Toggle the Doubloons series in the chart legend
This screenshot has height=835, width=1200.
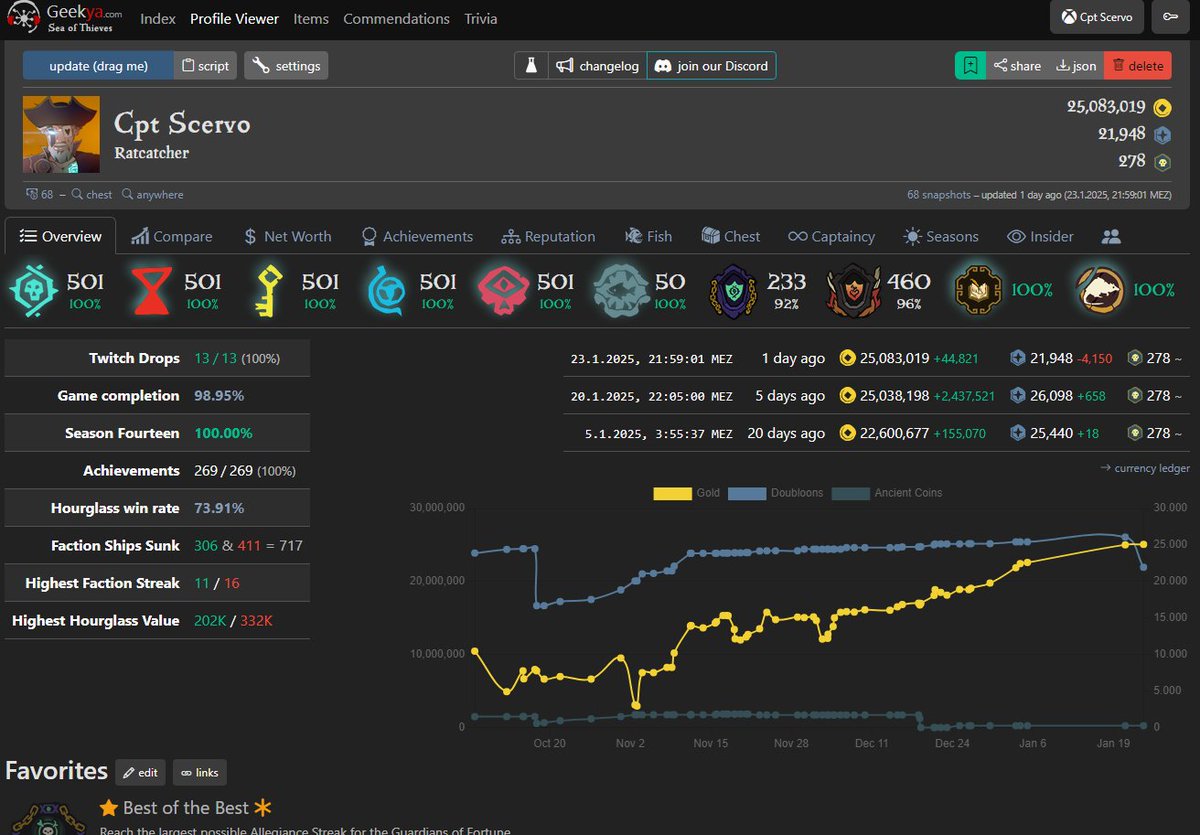click(778, 493)
